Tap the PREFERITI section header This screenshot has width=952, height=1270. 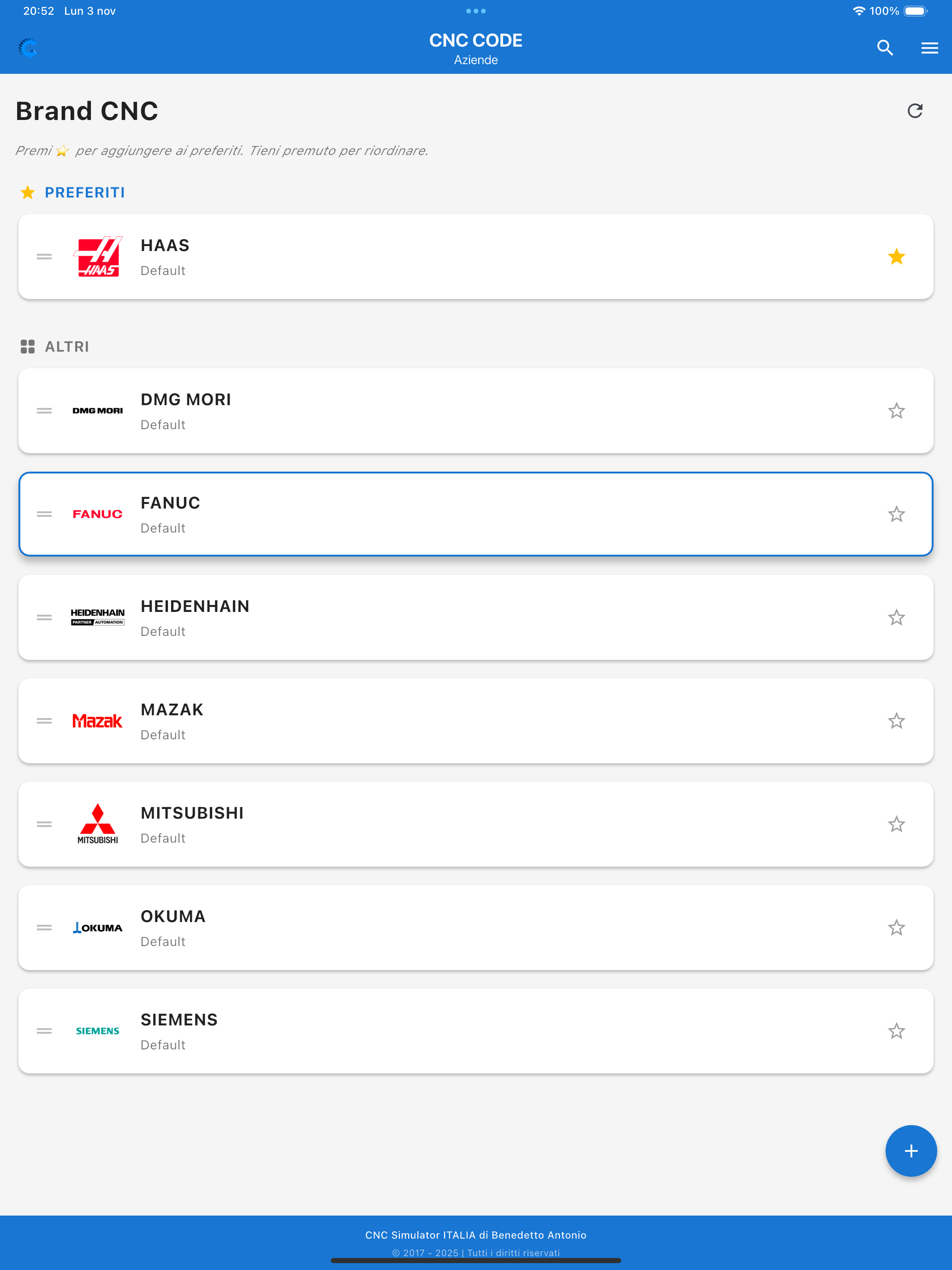click(x=85, y=192)
